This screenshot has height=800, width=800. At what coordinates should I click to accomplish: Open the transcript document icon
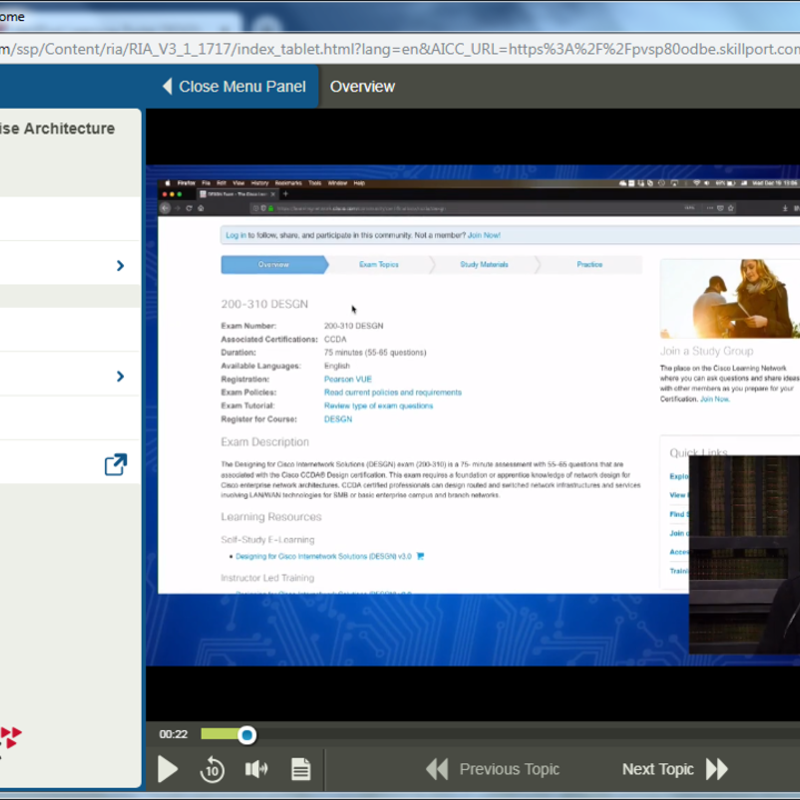pyautogui.click(x=301, y=769)
